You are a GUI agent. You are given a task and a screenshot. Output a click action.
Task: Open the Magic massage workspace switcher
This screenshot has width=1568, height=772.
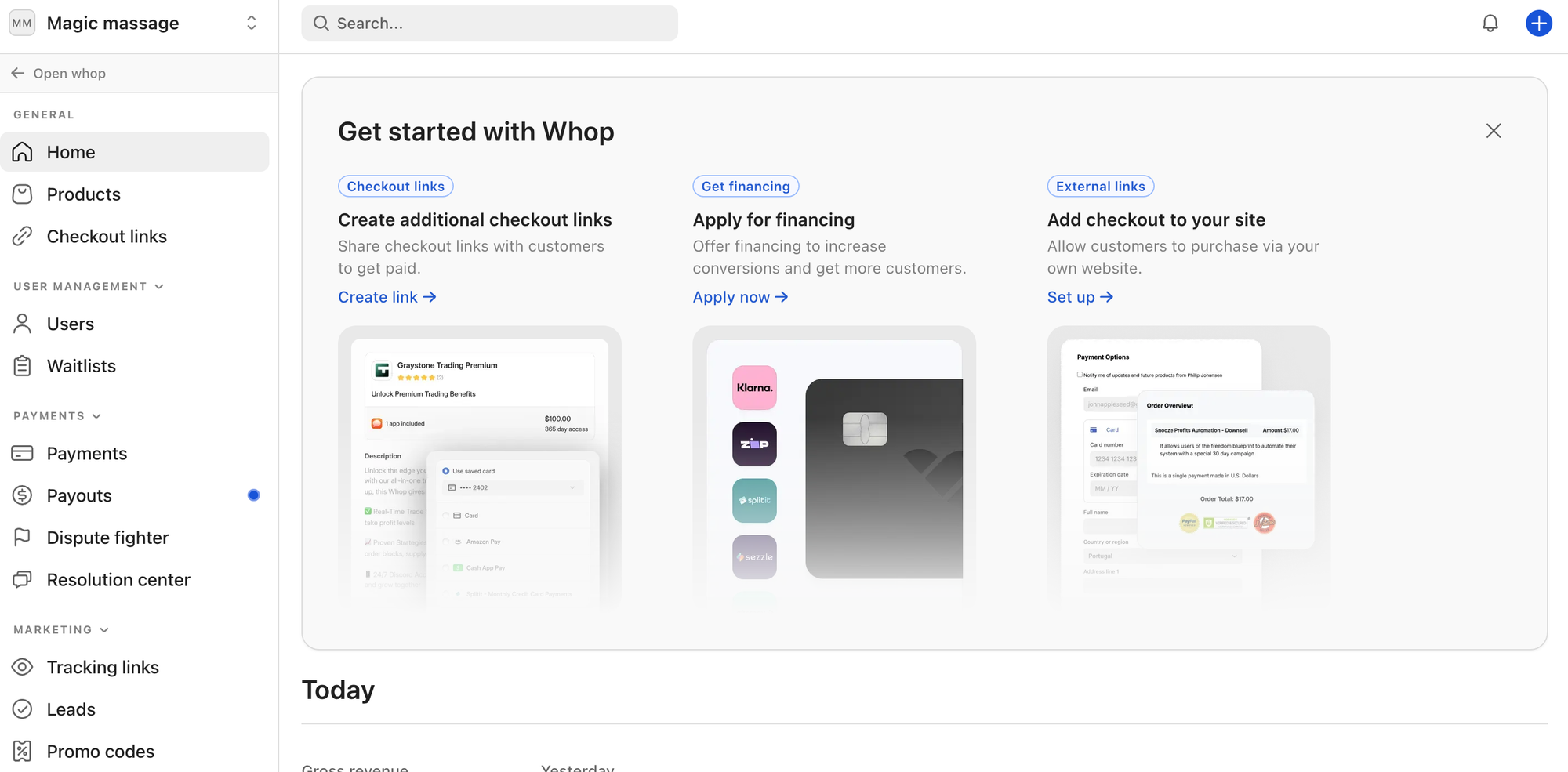tap(135, 24)
